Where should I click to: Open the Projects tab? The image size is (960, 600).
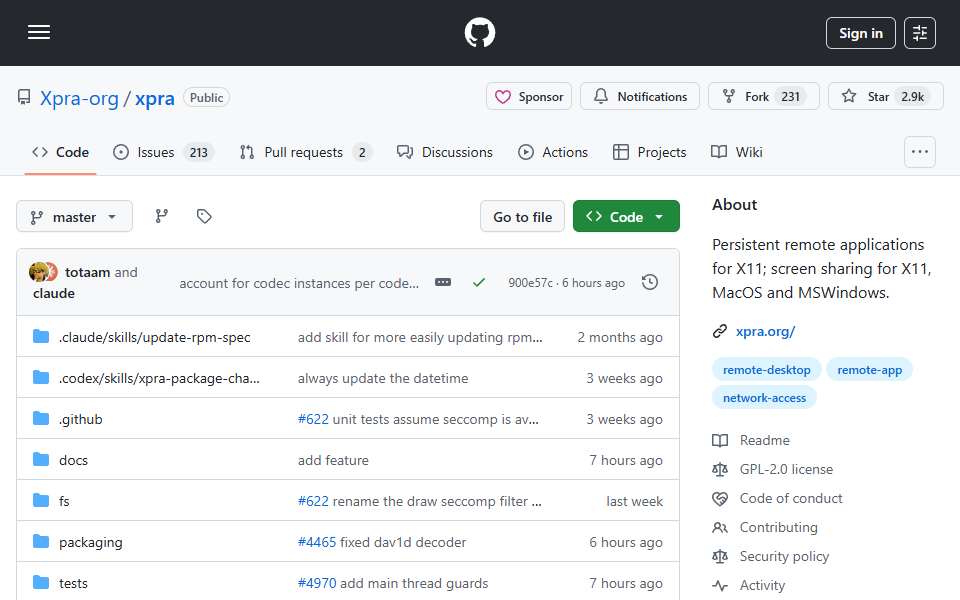coord(649,152)
